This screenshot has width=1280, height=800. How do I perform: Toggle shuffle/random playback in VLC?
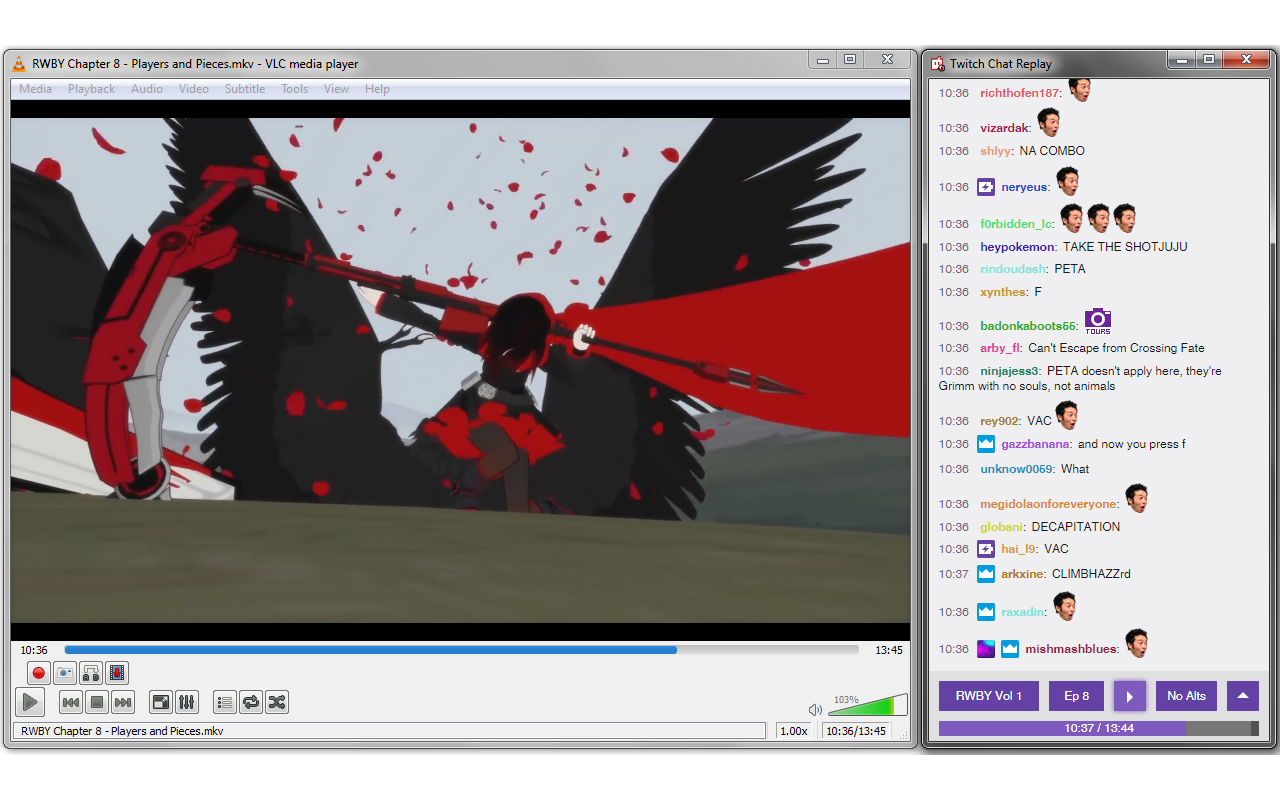tap(277, 702)
